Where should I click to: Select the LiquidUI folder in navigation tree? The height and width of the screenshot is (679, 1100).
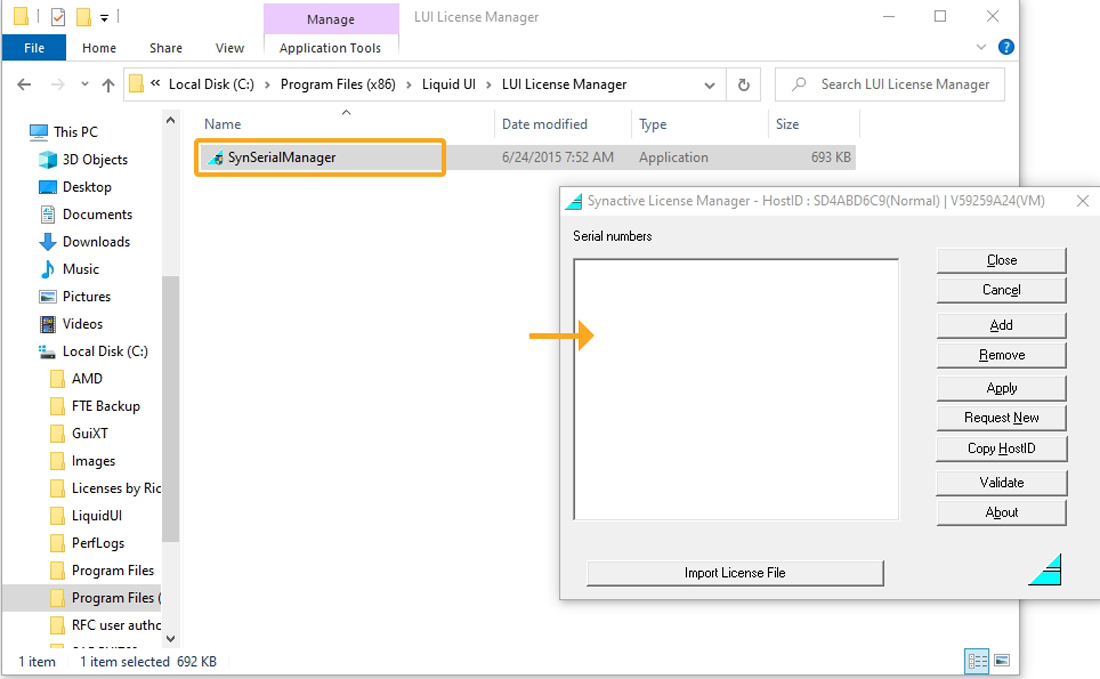[x=96, y=516]
